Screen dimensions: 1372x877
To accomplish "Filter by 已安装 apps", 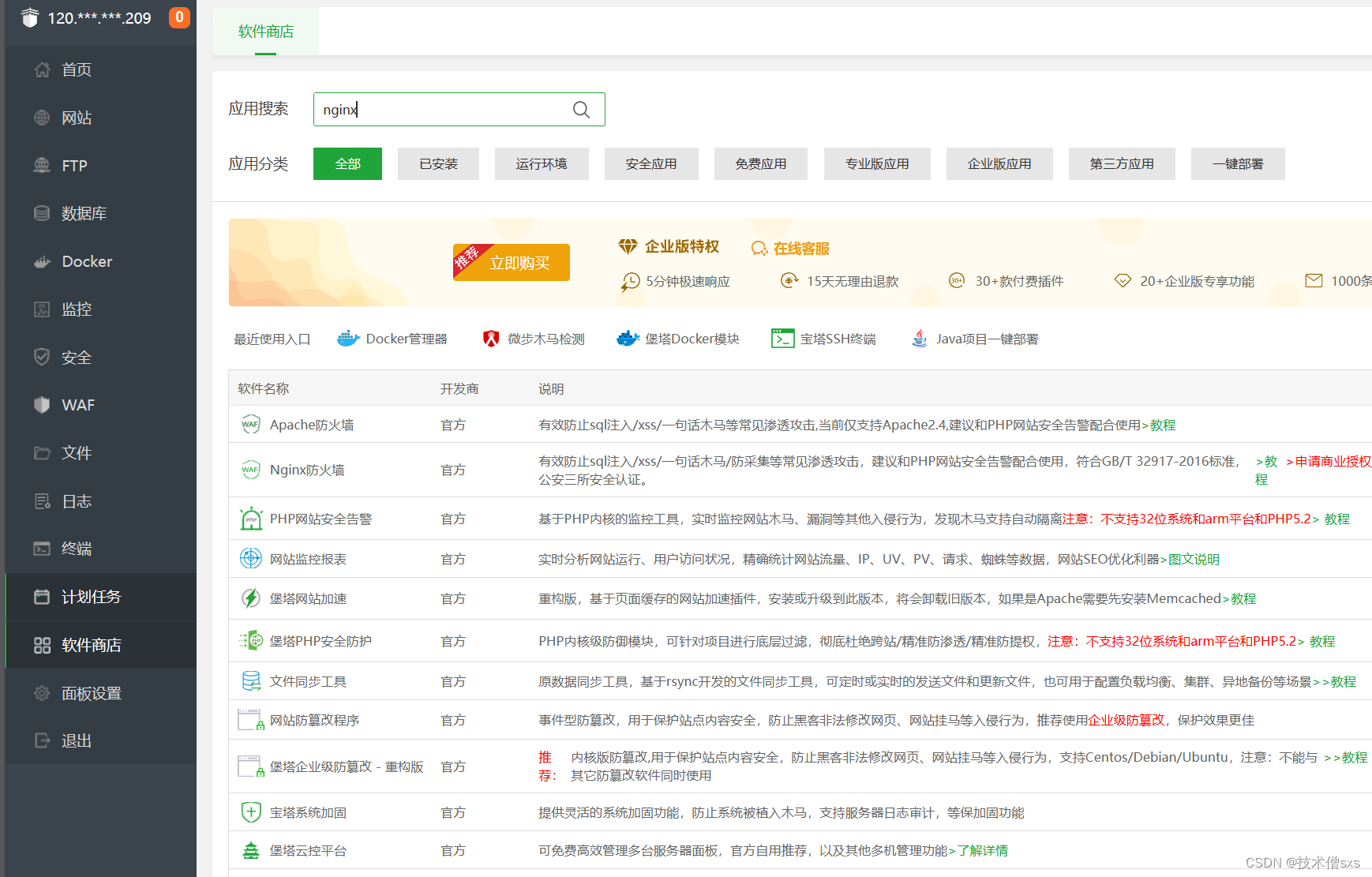I will point(438,163).
